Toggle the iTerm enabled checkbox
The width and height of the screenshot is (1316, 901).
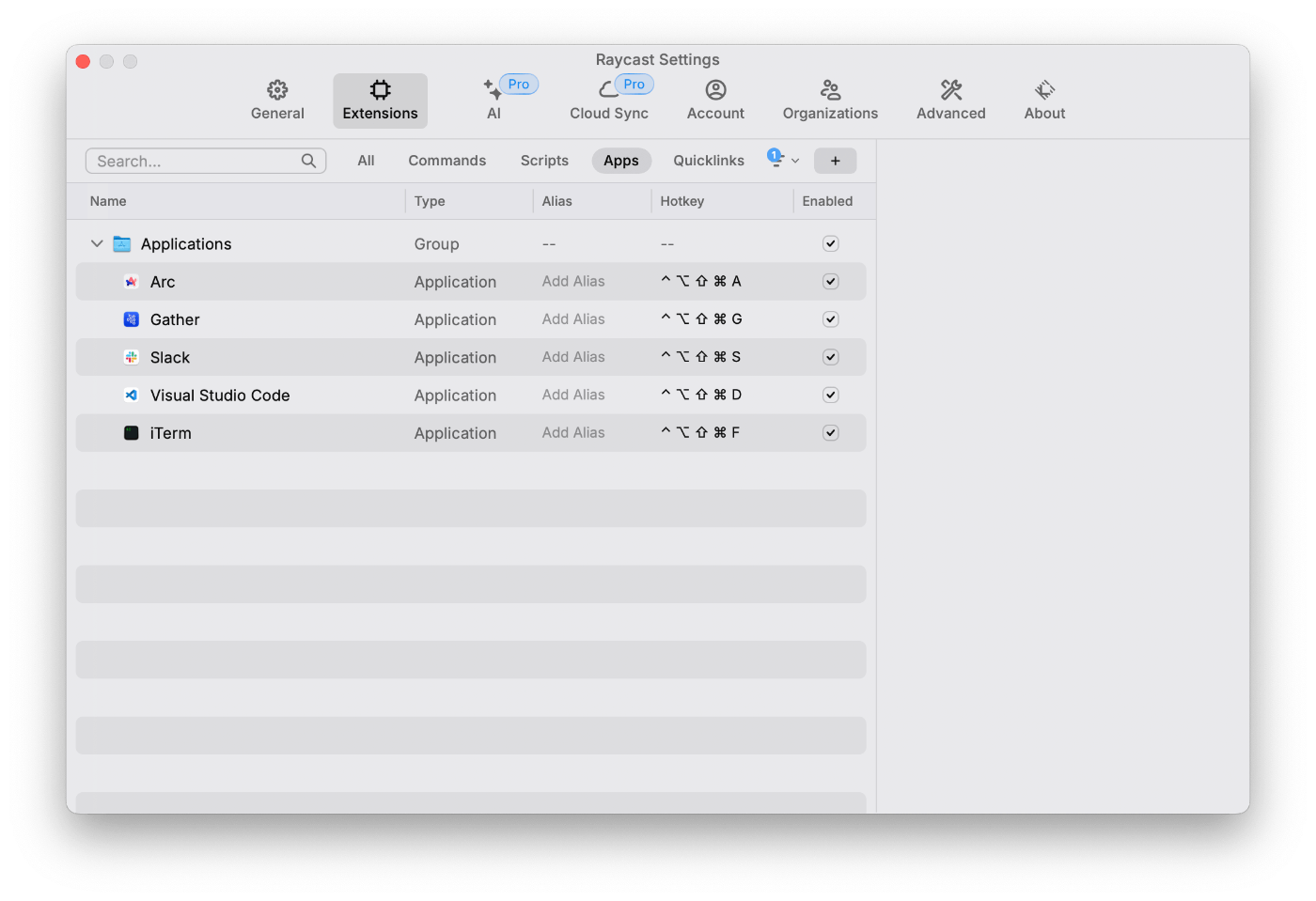pyautogui.click(x=830, y=433)
